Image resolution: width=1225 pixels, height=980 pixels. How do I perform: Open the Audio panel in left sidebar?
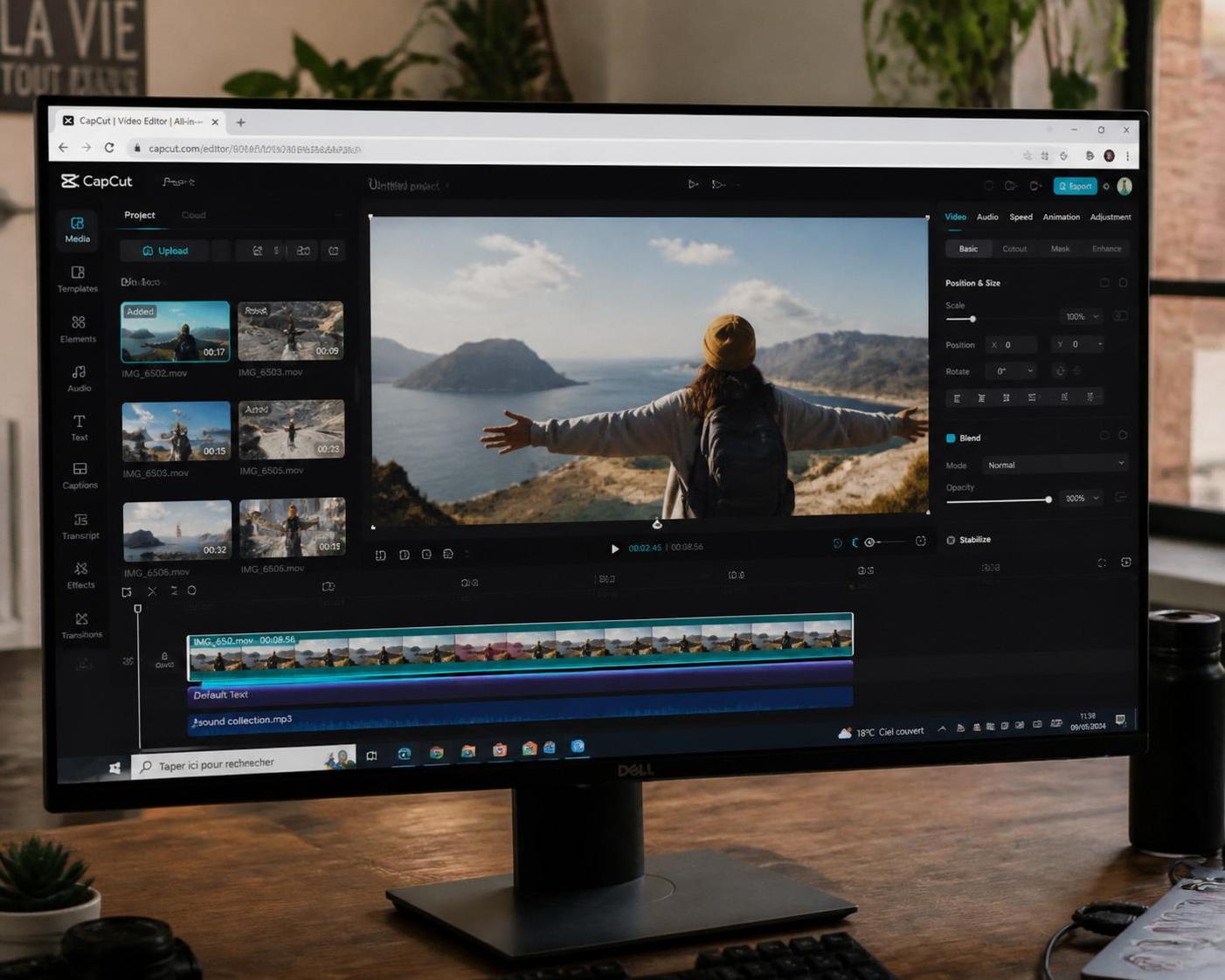click(x=79, y=378)
